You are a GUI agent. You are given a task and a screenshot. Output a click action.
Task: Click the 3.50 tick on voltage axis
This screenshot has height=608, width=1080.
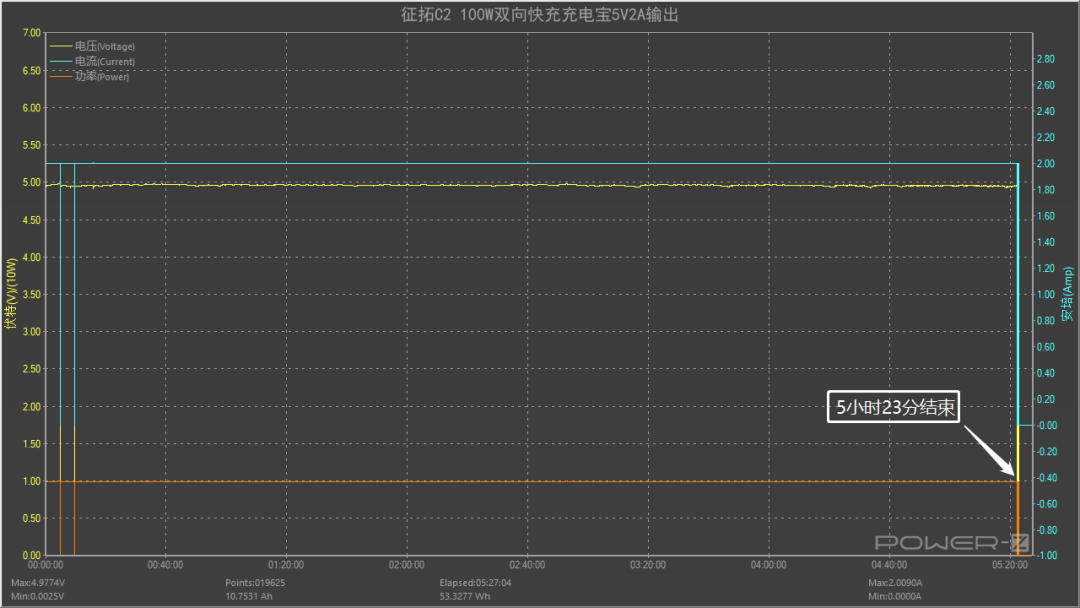32,295
